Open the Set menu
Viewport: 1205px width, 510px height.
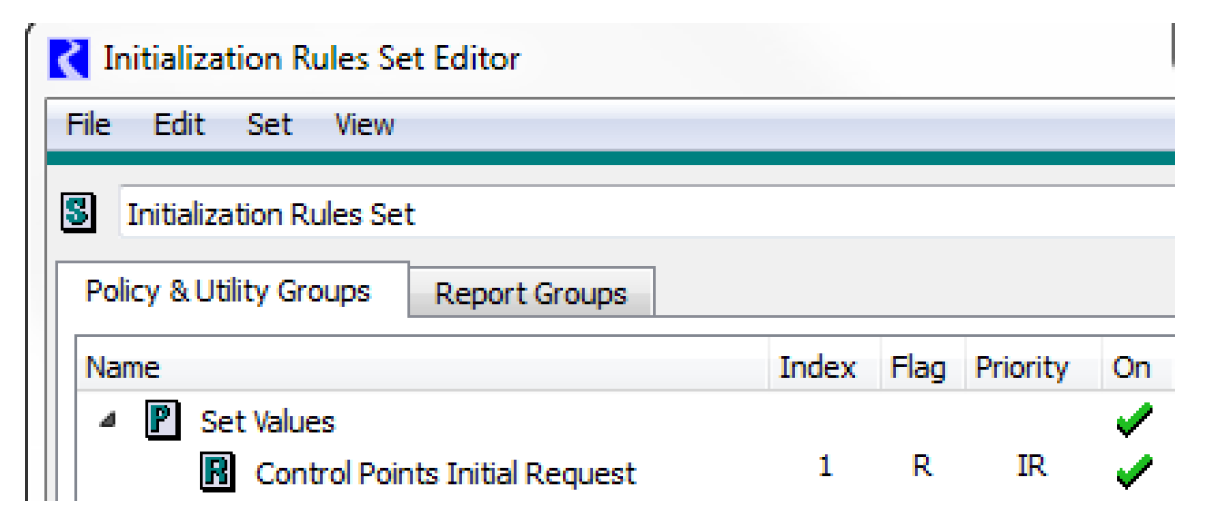269,125
